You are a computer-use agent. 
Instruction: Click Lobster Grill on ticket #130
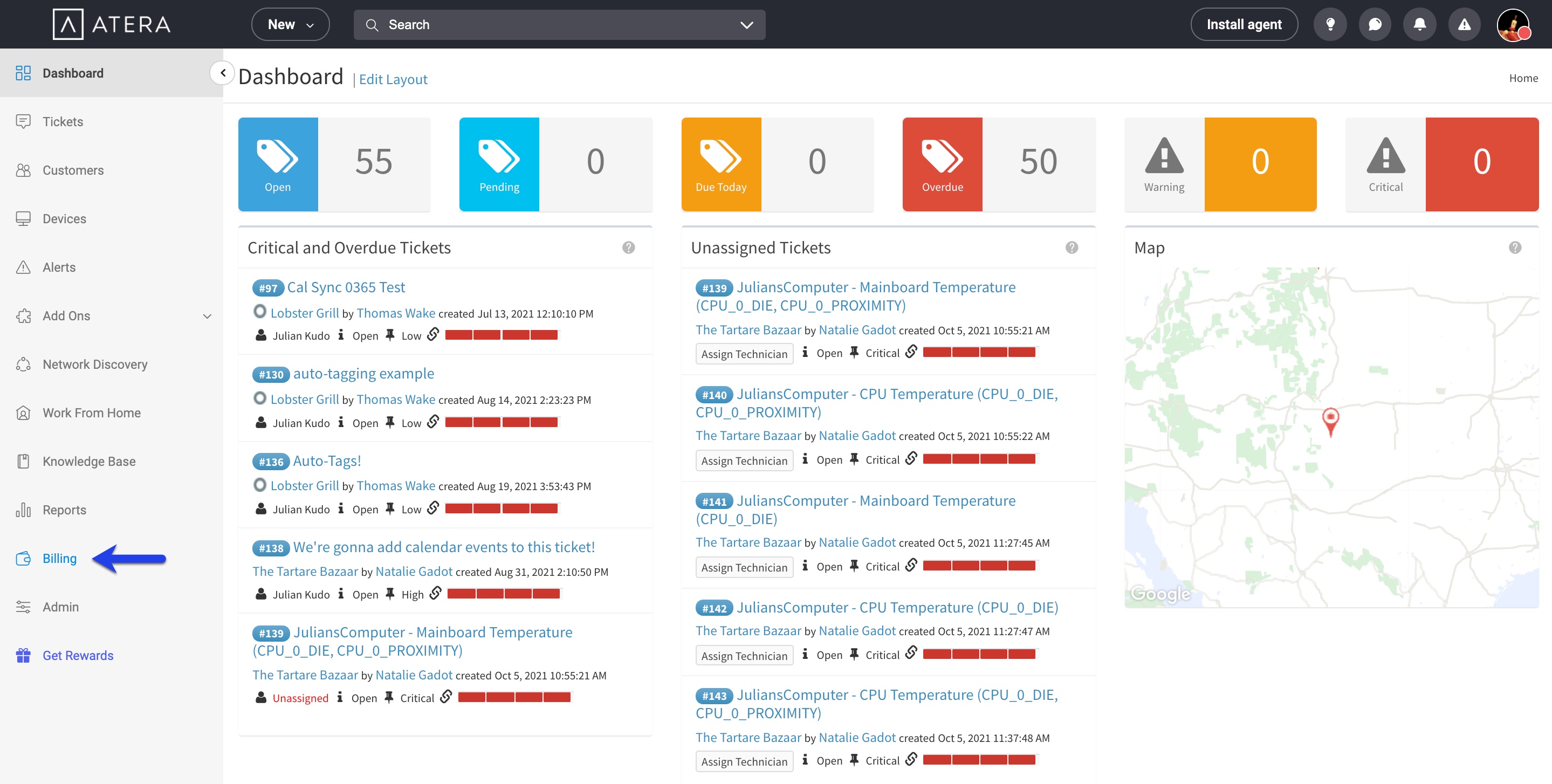pos(305,400)
